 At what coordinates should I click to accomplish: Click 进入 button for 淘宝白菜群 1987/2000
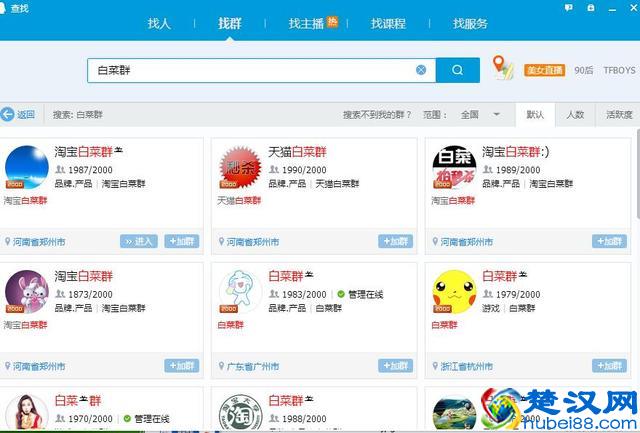point(139,241)
